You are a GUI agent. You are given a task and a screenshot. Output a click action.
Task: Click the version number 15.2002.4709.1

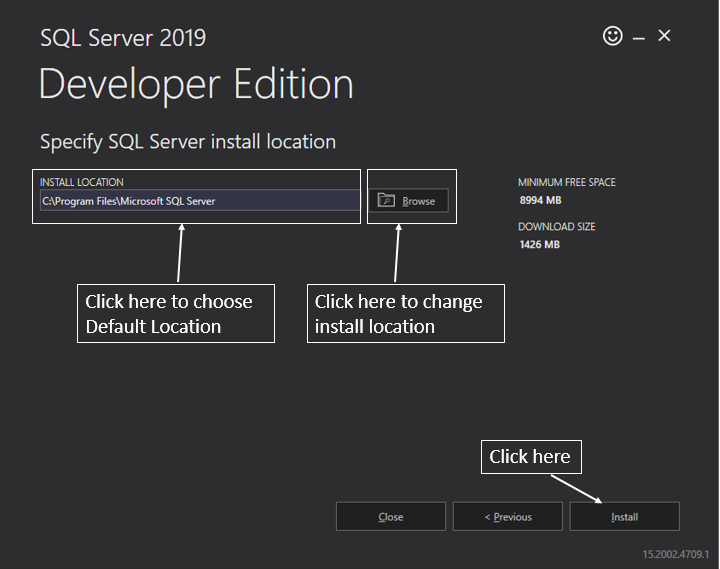675,554
